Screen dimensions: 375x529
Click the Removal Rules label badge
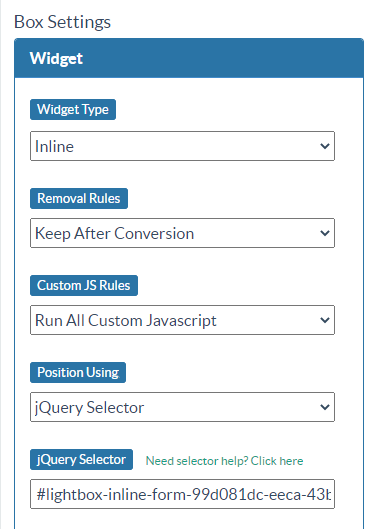(79, 198)
